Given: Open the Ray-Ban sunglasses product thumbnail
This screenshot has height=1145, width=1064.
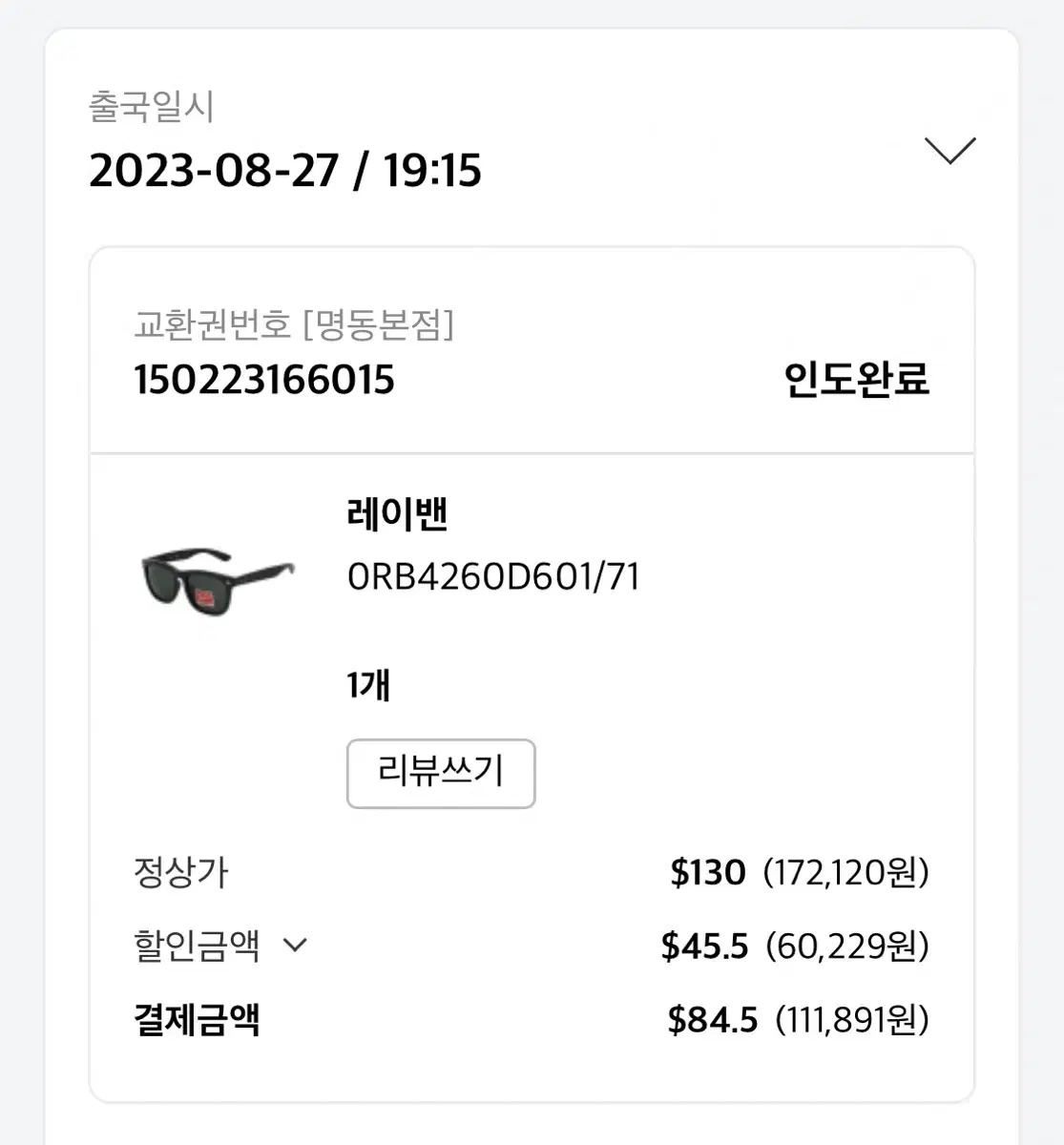Looking at the screenshot, I should coord(218,580).
